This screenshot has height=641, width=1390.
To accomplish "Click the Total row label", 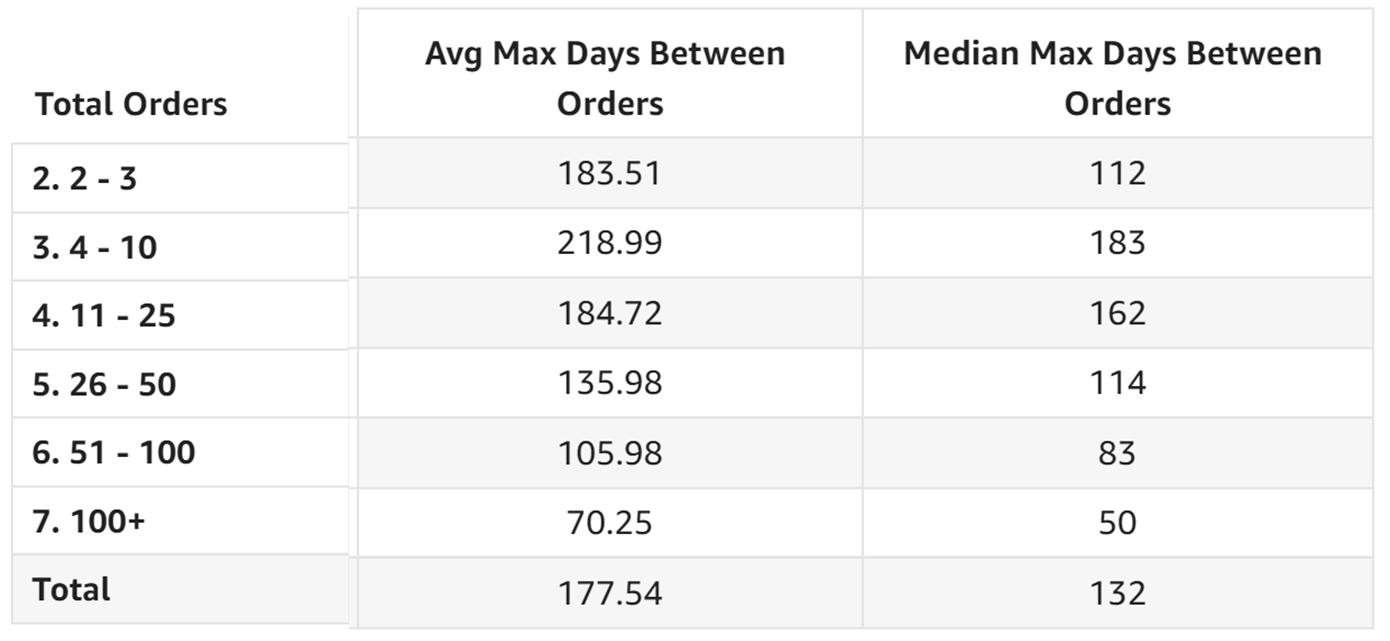I will (x=71, y=589).
